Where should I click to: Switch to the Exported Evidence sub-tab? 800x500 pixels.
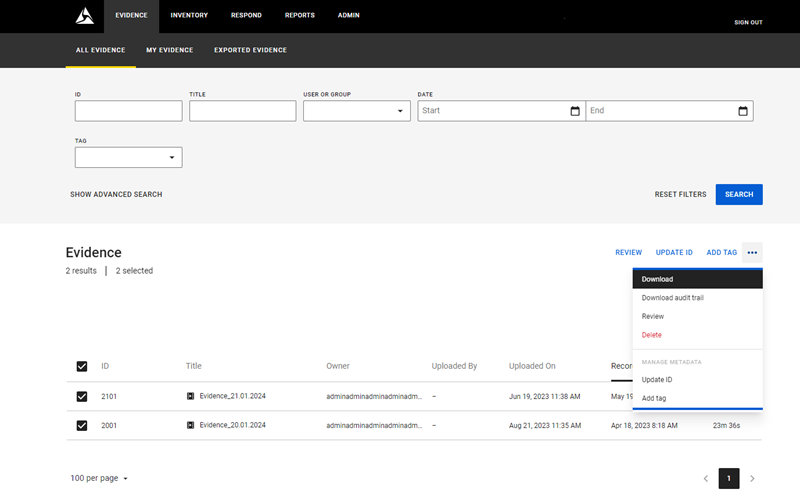(x=251, y=50)
